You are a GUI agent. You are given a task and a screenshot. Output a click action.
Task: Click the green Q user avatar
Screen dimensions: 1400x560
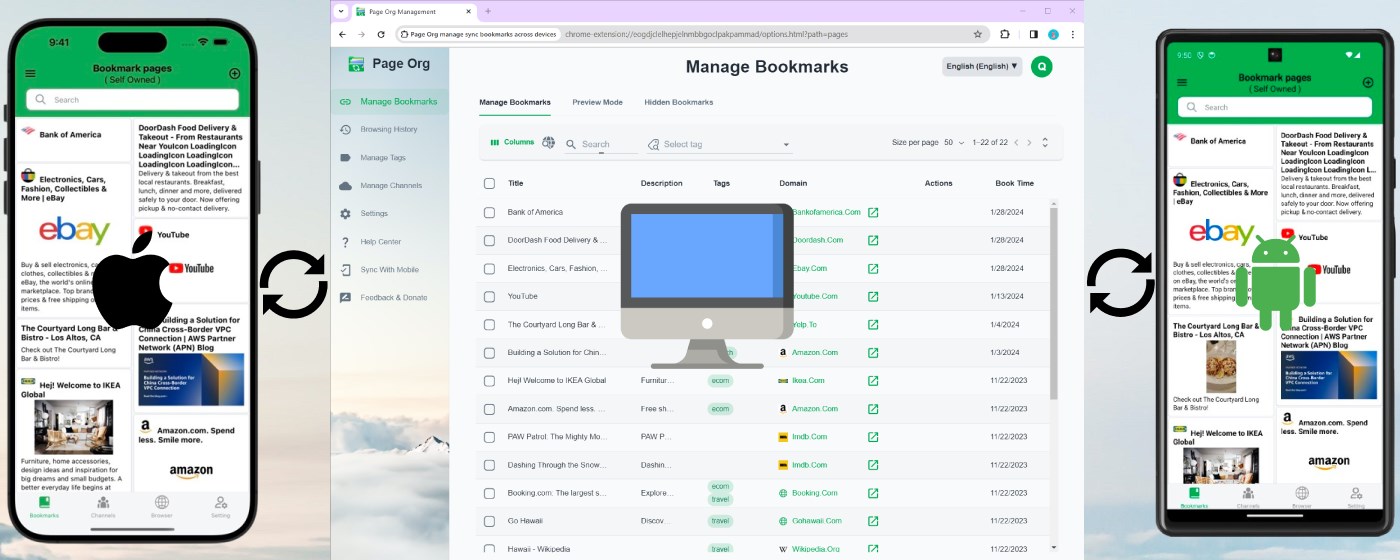coord(1041,67)
